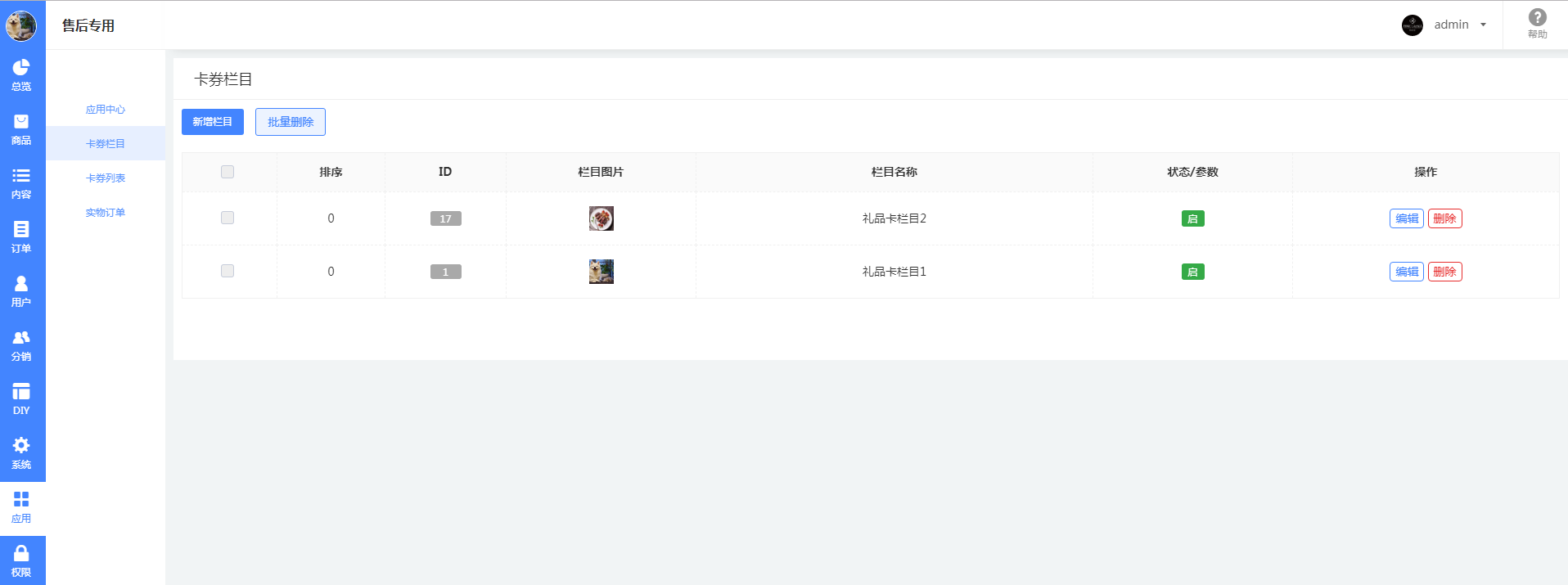Open the 分销 distribution icon
This screenshot has width=1568, height=585.
pyautogui.click(x=21, y=338)
